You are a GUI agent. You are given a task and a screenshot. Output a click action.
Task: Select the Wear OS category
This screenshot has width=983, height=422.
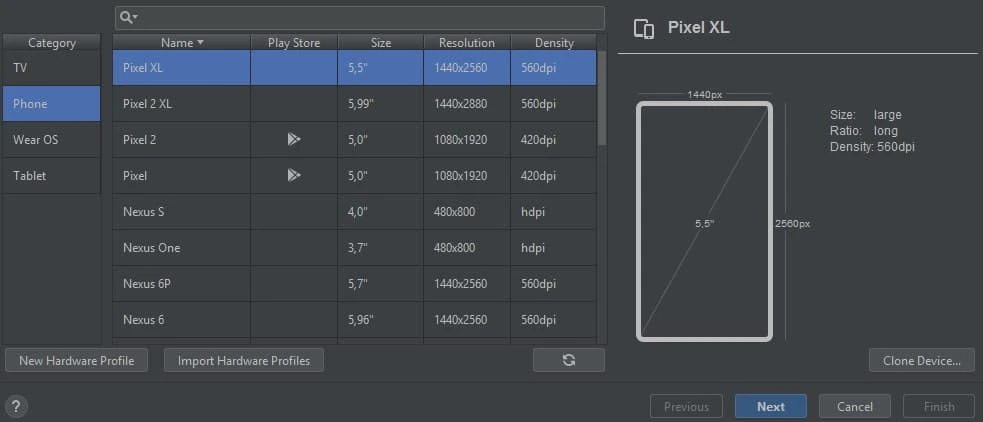[x=51, y=140]
